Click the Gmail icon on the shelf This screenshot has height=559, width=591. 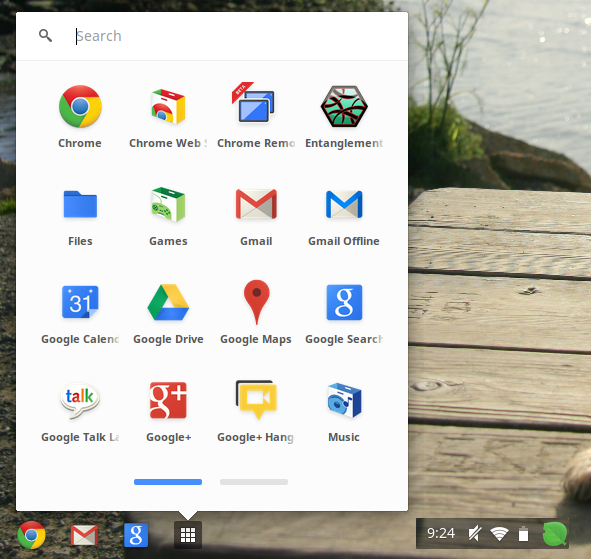click(84, 535)
